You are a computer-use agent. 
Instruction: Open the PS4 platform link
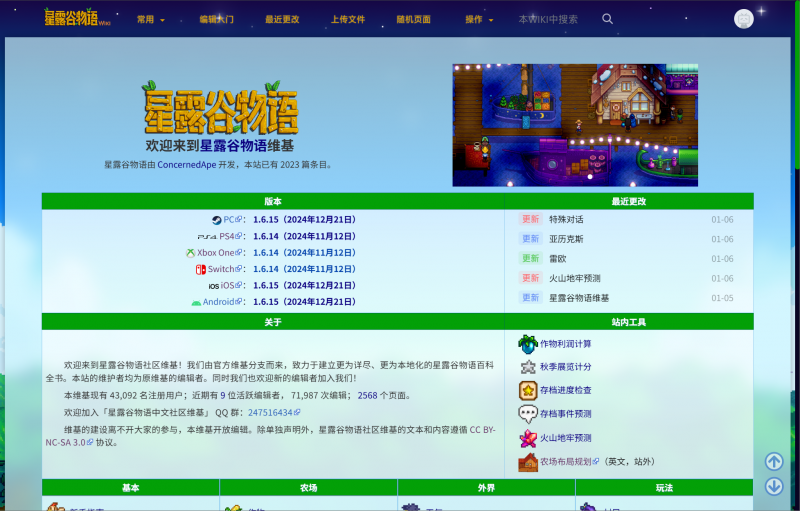[230, 236]
